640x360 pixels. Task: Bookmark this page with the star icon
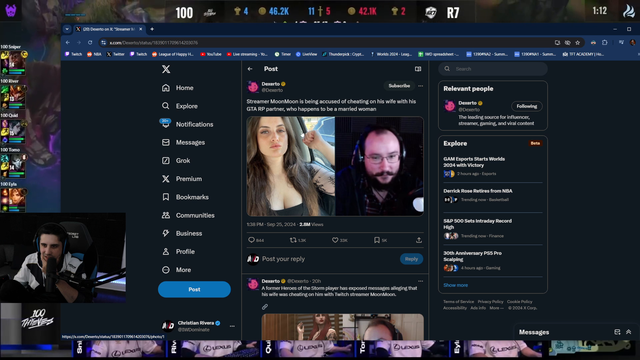tap(578, 42)
